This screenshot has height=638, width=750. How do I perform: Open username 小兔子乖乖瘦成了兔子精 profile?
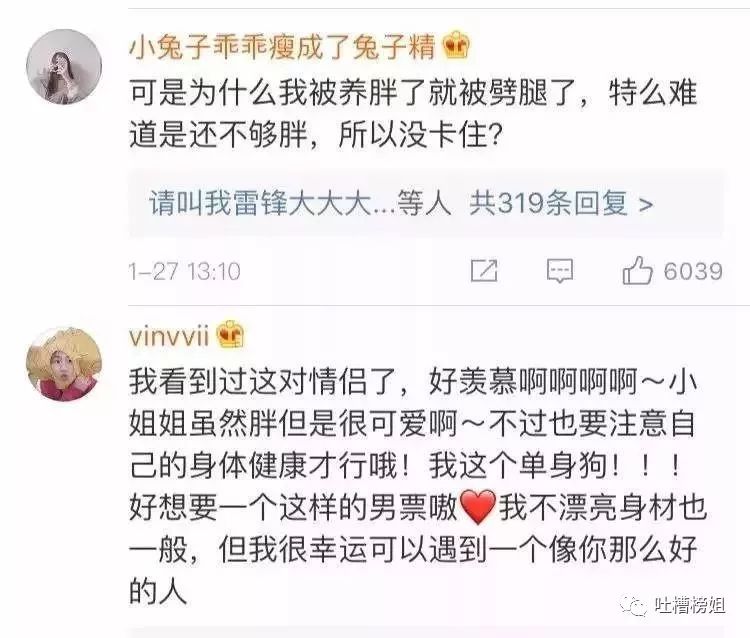coord(282,46)
